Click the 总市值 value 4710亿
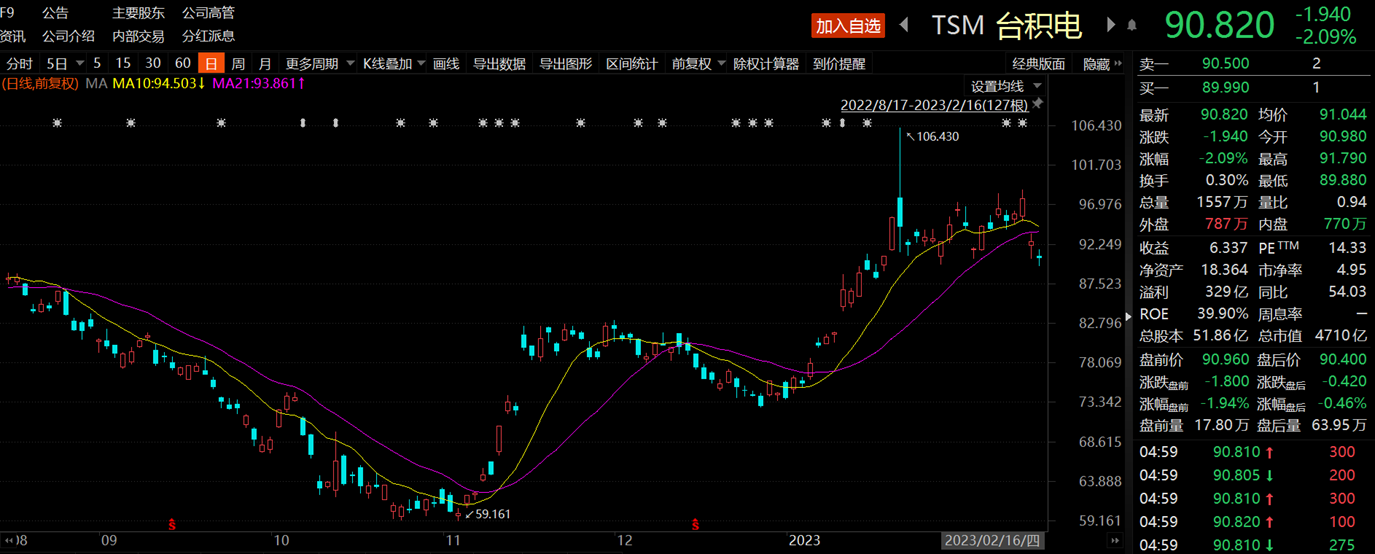The width and height of the screenshot is (1375, 554). click(1340, 336)
